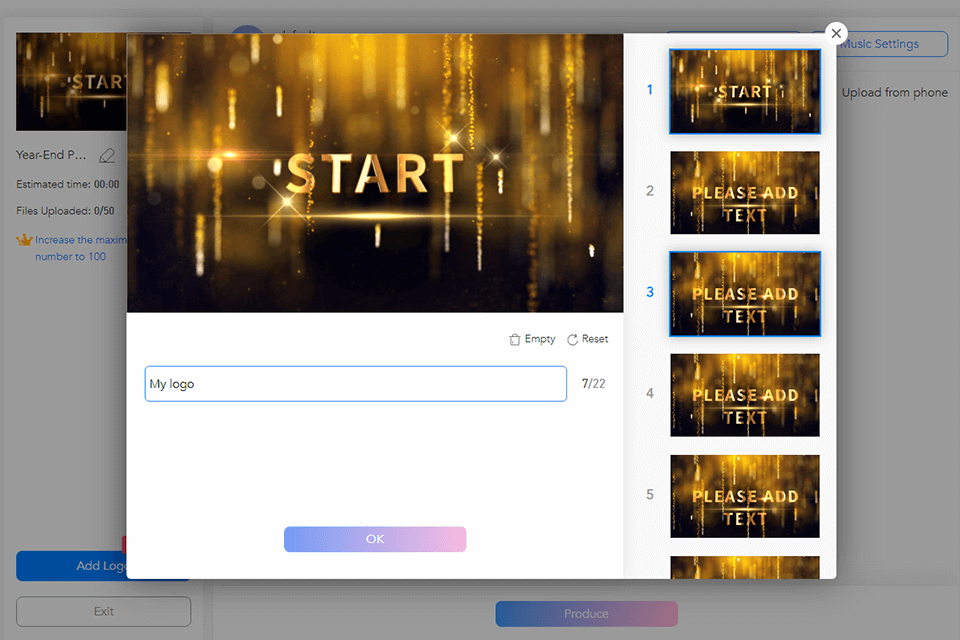
Task: Select the highlighted thumbnail numbered 3
Action: coord(744,294)
